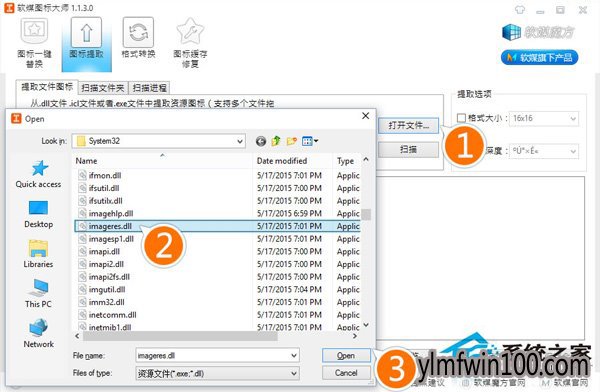
Task: Go up one folder level
Action: [x=276, y=141]
